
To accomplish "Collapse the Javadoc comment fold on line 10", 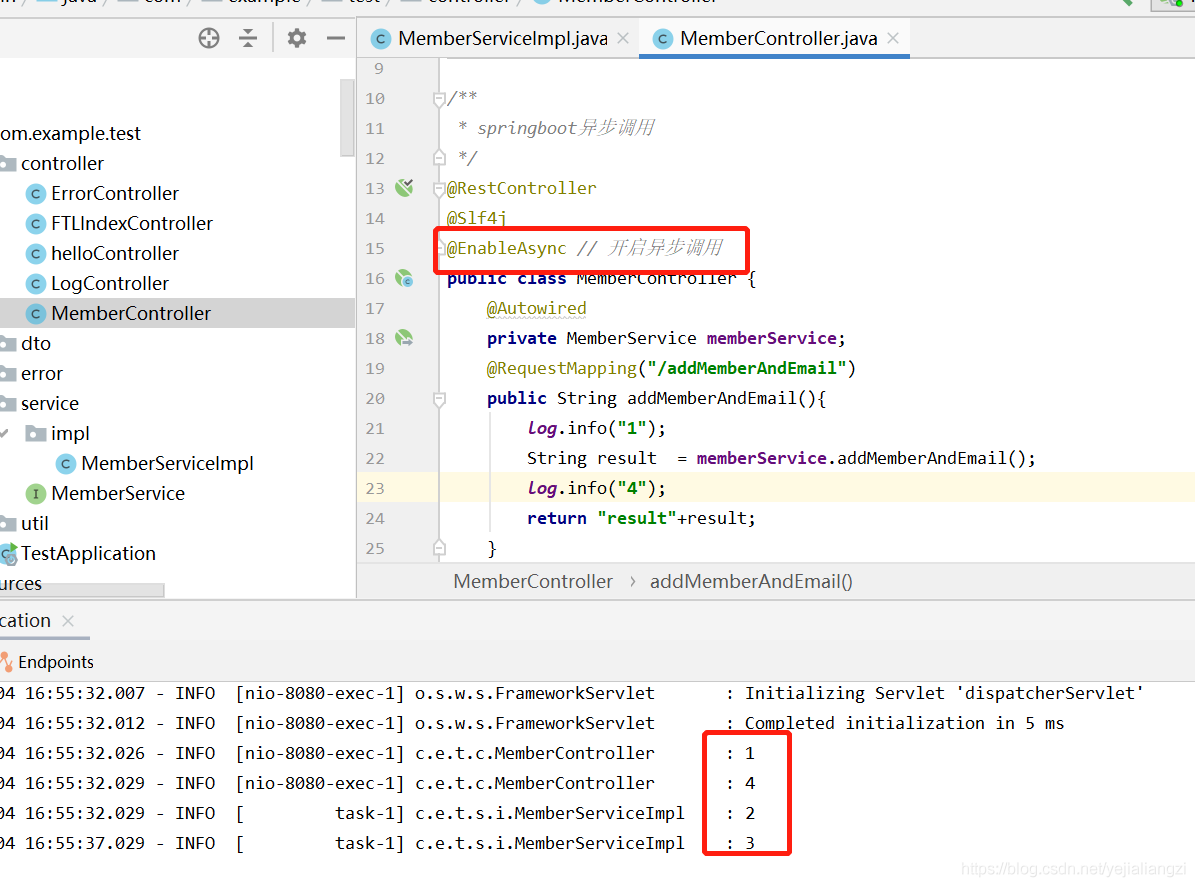I will point(439,98).
